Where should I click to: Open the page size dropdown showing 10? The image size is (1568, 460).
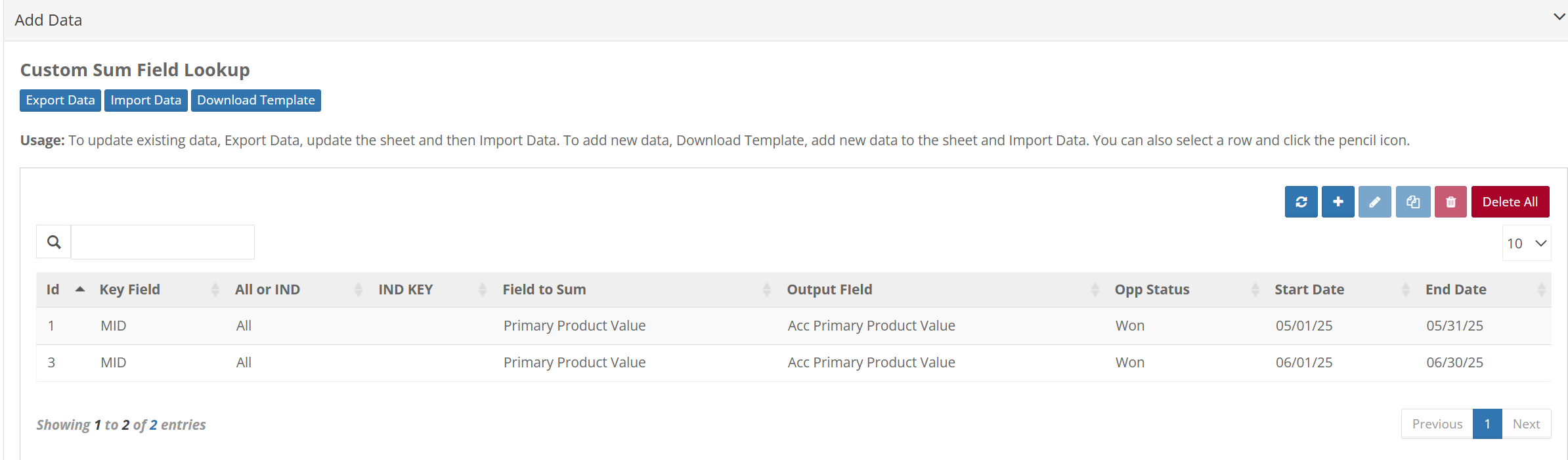pyautogui.click(x=1526, y=243)
